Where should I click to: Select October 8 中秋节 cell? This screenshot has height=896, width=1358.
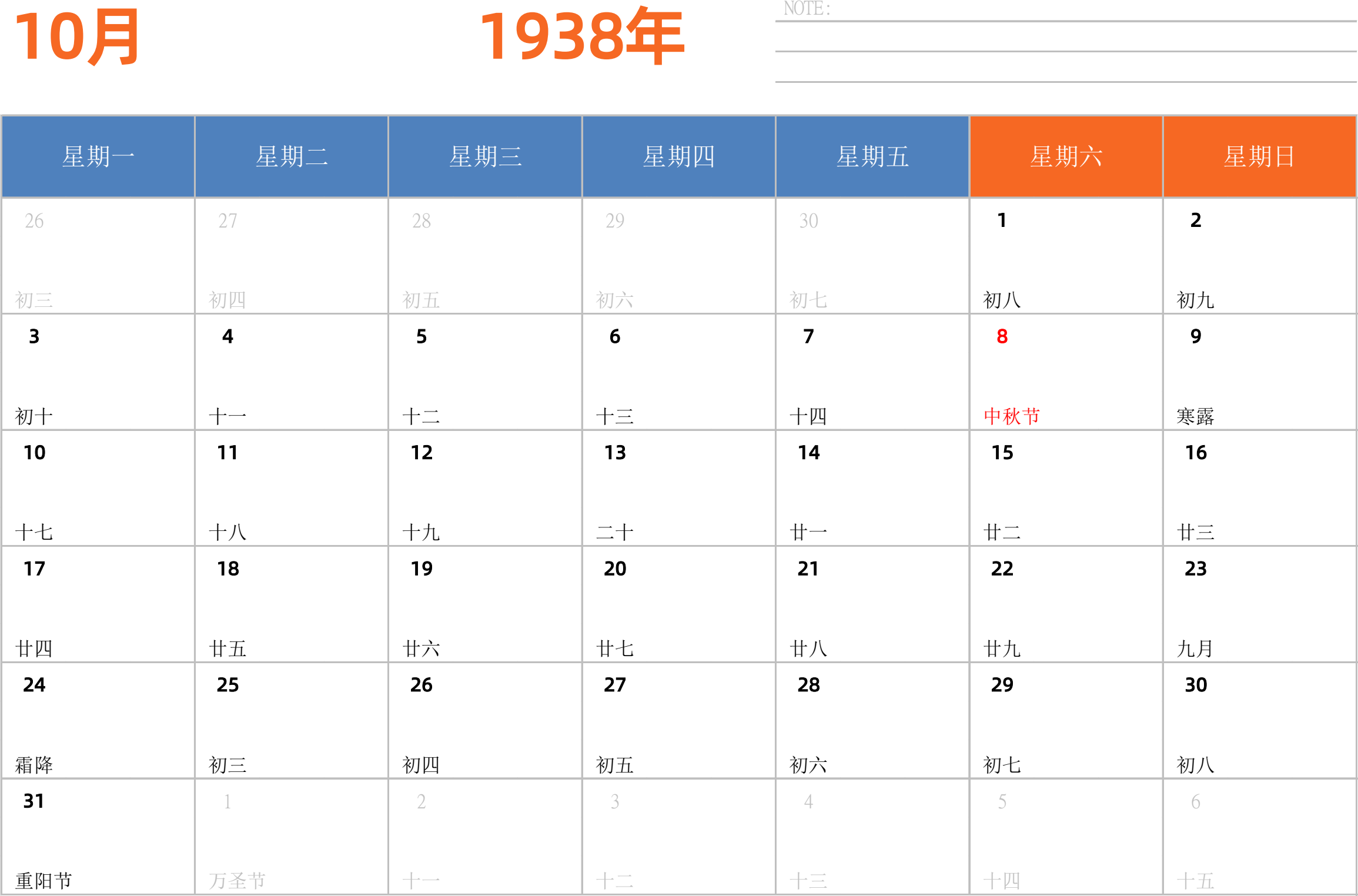pyautogui.click(x=1065, y=372)
